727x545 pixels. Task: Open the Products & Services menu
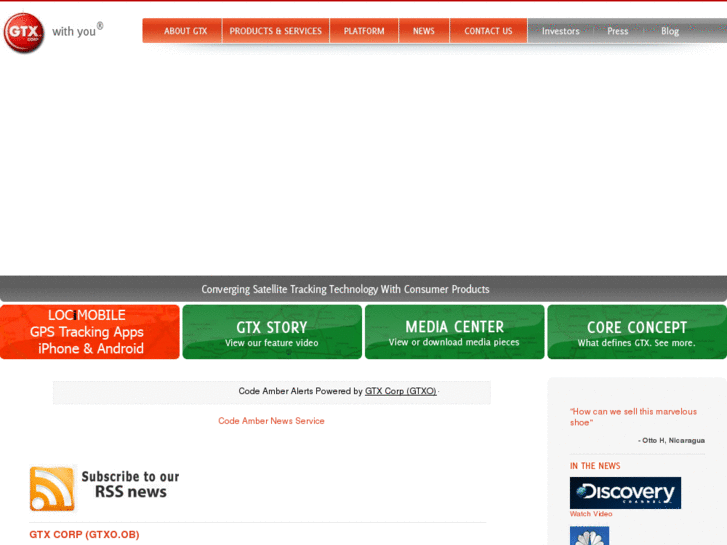[x=276, y=31]
